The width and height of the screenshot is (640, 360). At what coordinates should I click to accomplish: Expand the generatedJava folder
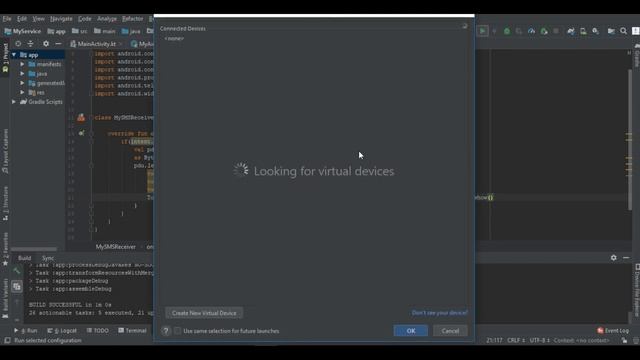(x=22, y=83)
